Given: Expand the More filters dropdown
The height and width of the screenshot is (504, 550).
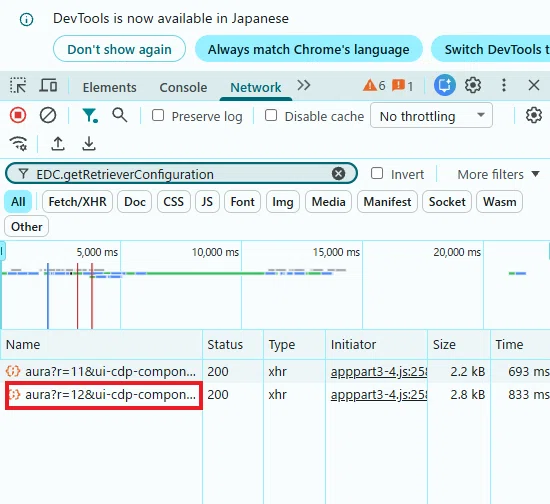Looking at the screenshot, I should click(x=498, y=174).
